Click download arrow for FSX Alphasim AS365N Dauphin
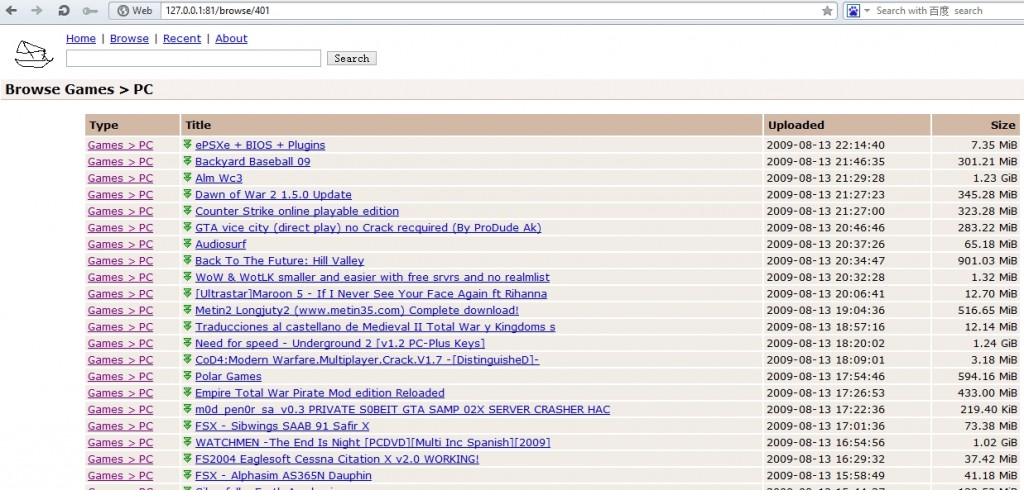1024x490 pixels. point(187,475)
